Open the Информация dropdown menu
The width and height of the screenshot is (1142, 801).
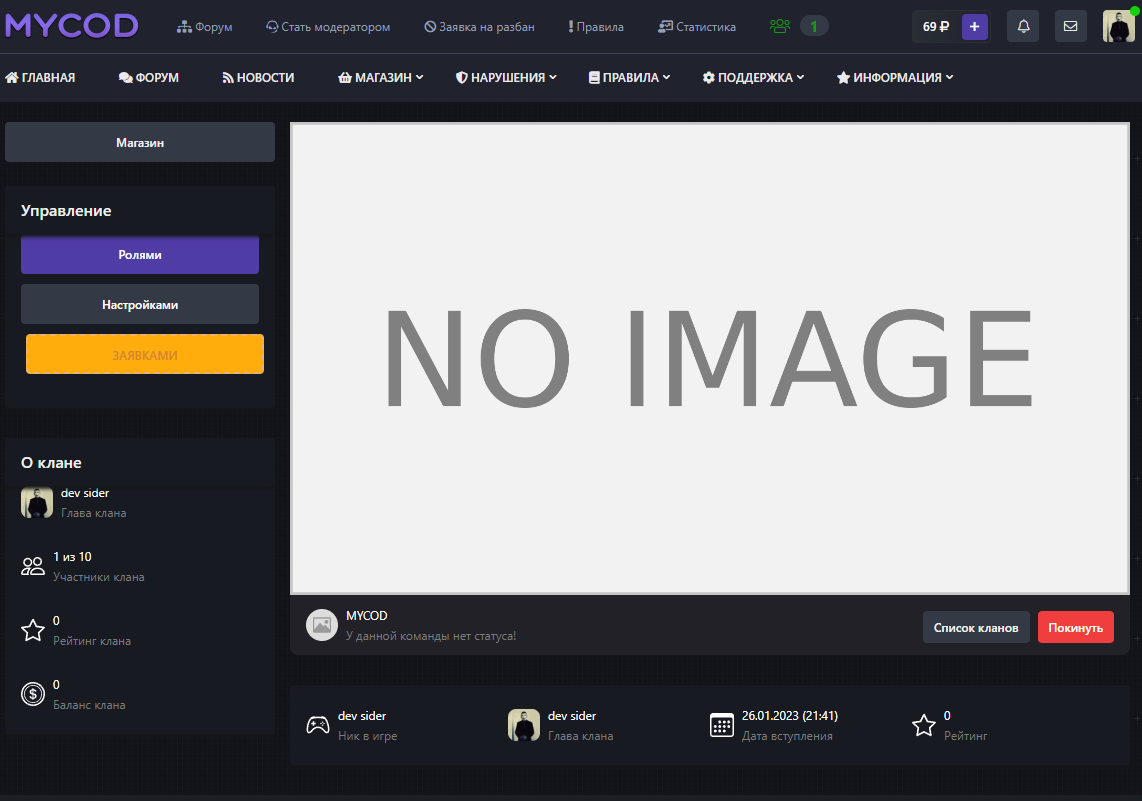[x=895, y=77]
